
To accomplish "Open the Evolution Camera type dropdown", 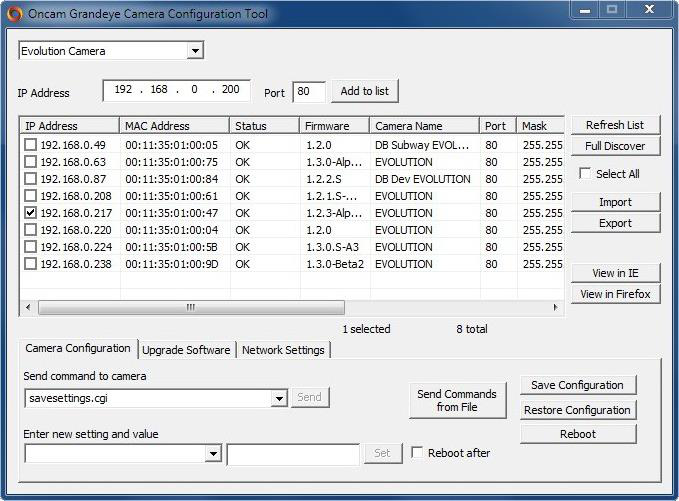I will 195,51.
